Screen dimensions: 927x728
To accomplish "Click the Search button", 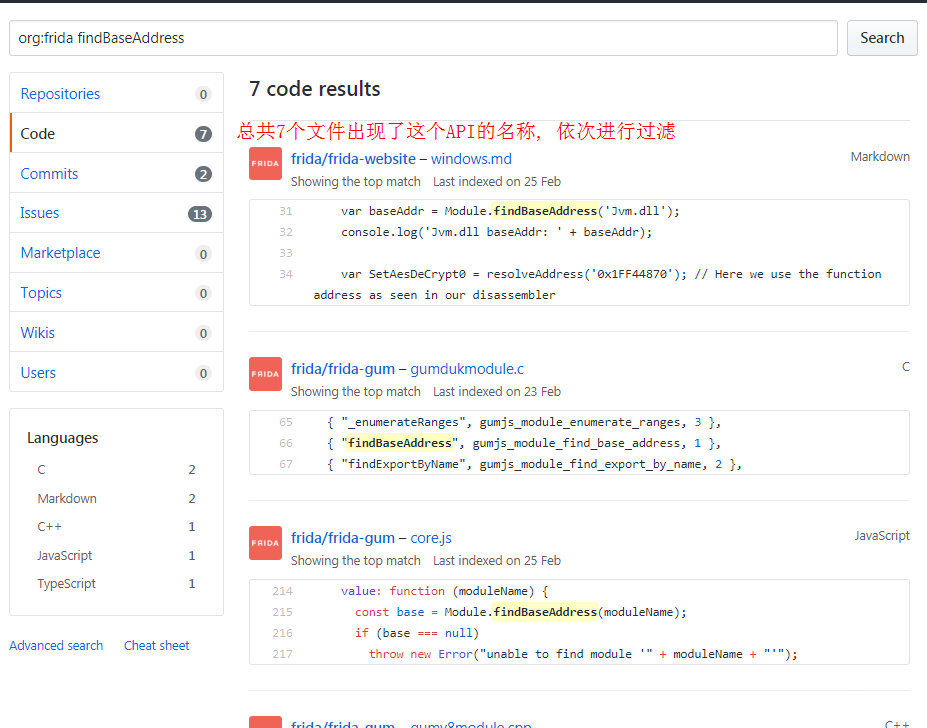I will point(882,38).
